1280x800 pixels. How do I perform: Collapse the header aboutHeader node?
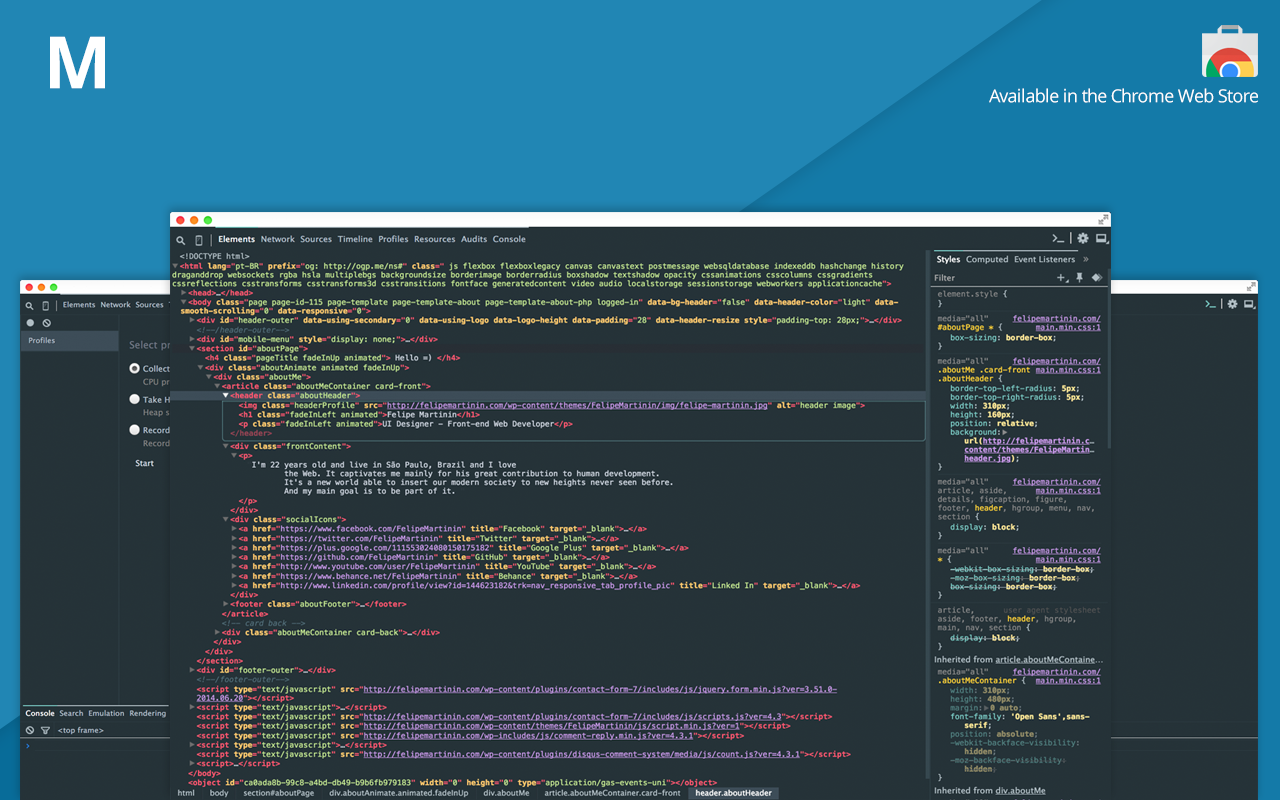pos(226,396)
